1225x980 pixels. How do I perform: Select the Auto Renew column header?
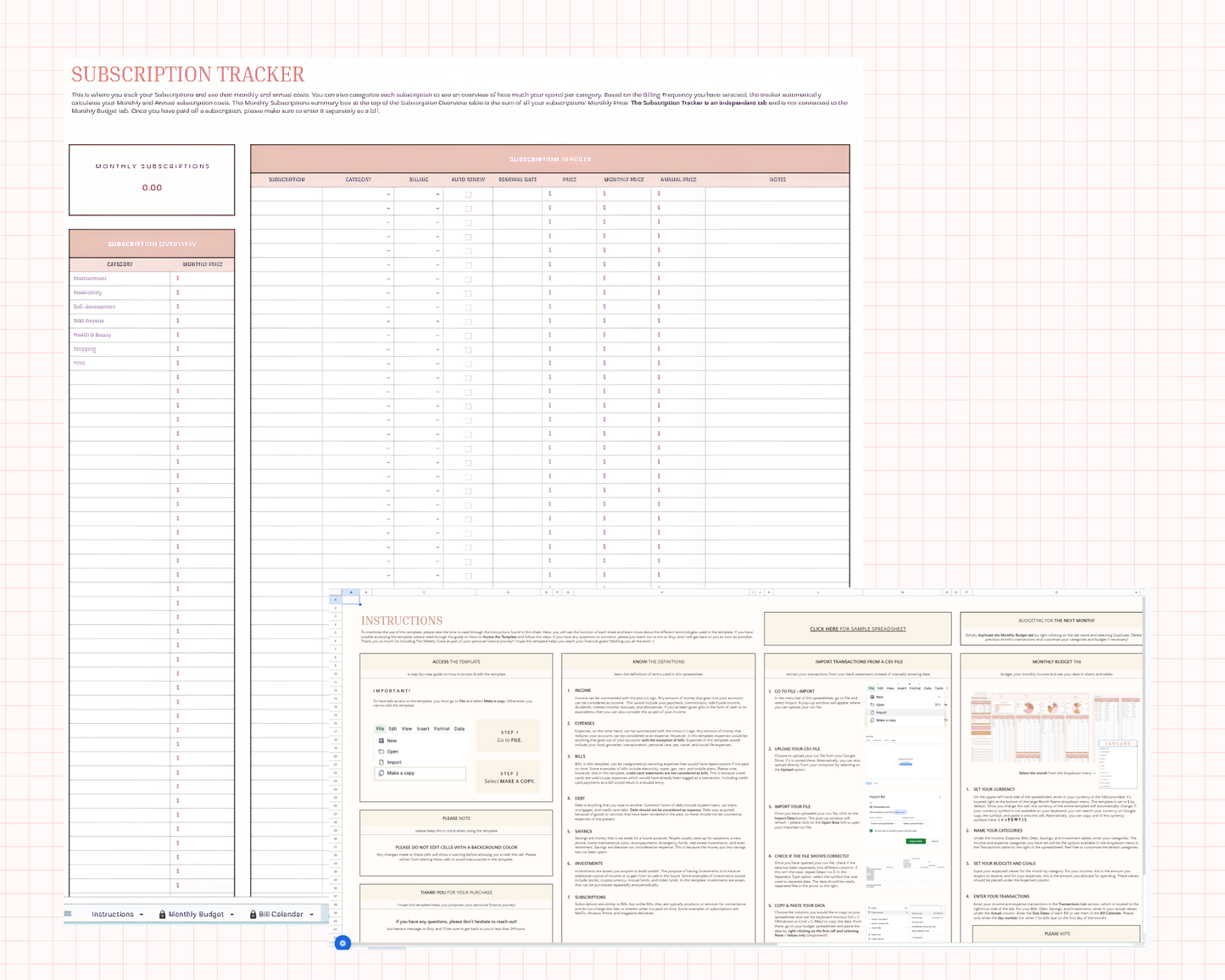[x=468, y=180]
